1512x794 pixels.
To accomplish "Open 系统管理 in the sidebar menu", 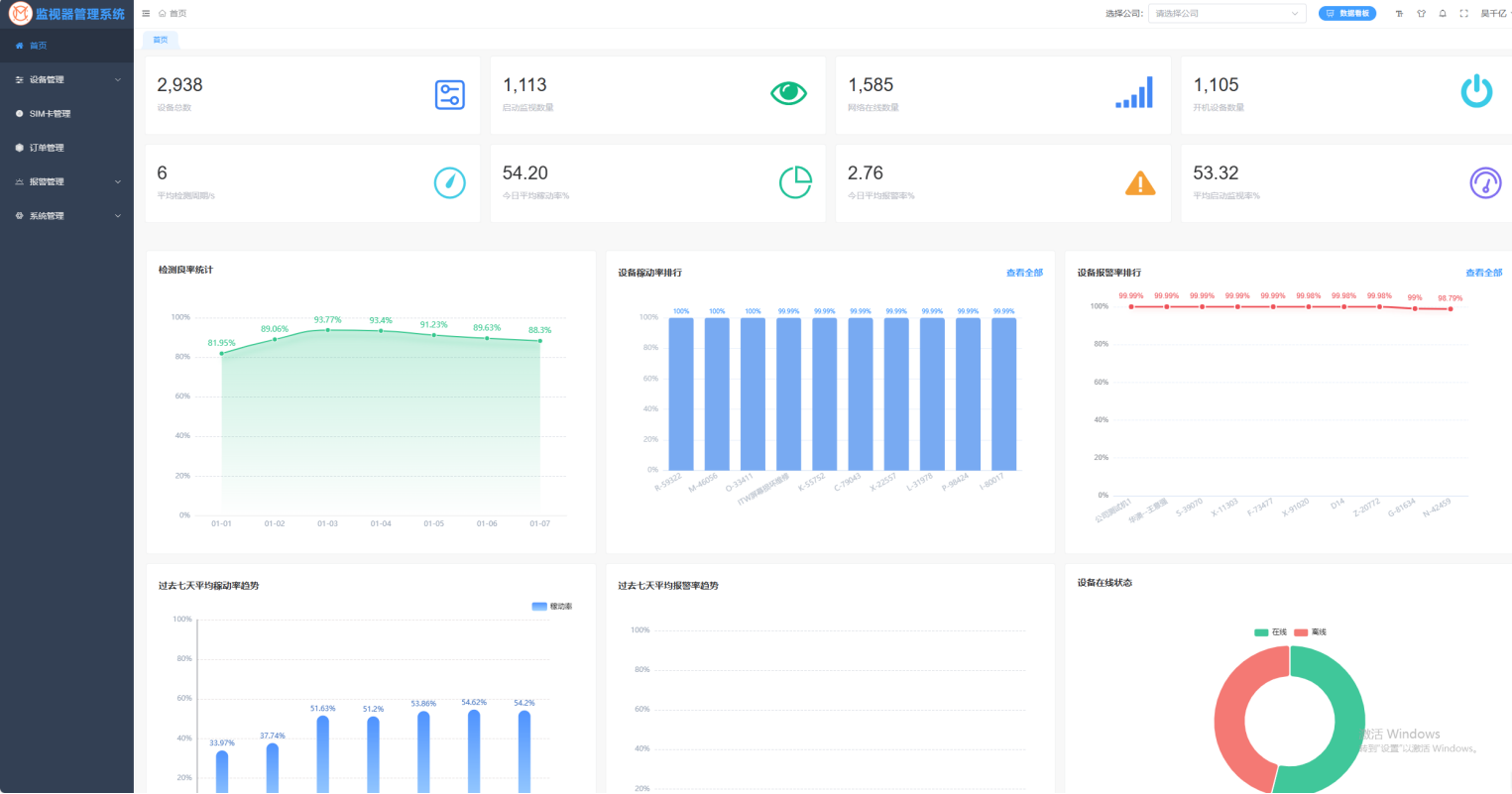I will 66,216.
